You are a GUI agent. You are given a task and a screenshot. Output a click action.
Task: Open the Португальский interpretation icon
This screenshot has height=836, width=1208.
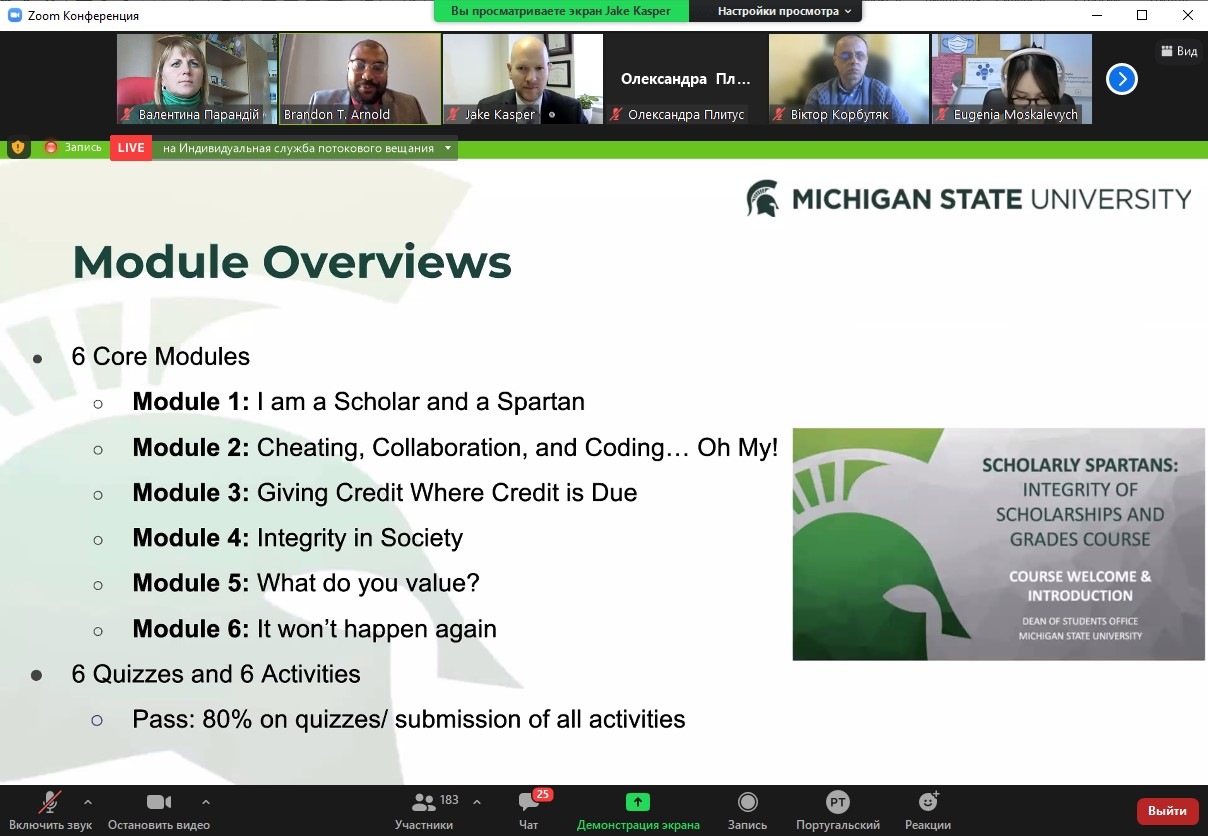pos(838,803)
